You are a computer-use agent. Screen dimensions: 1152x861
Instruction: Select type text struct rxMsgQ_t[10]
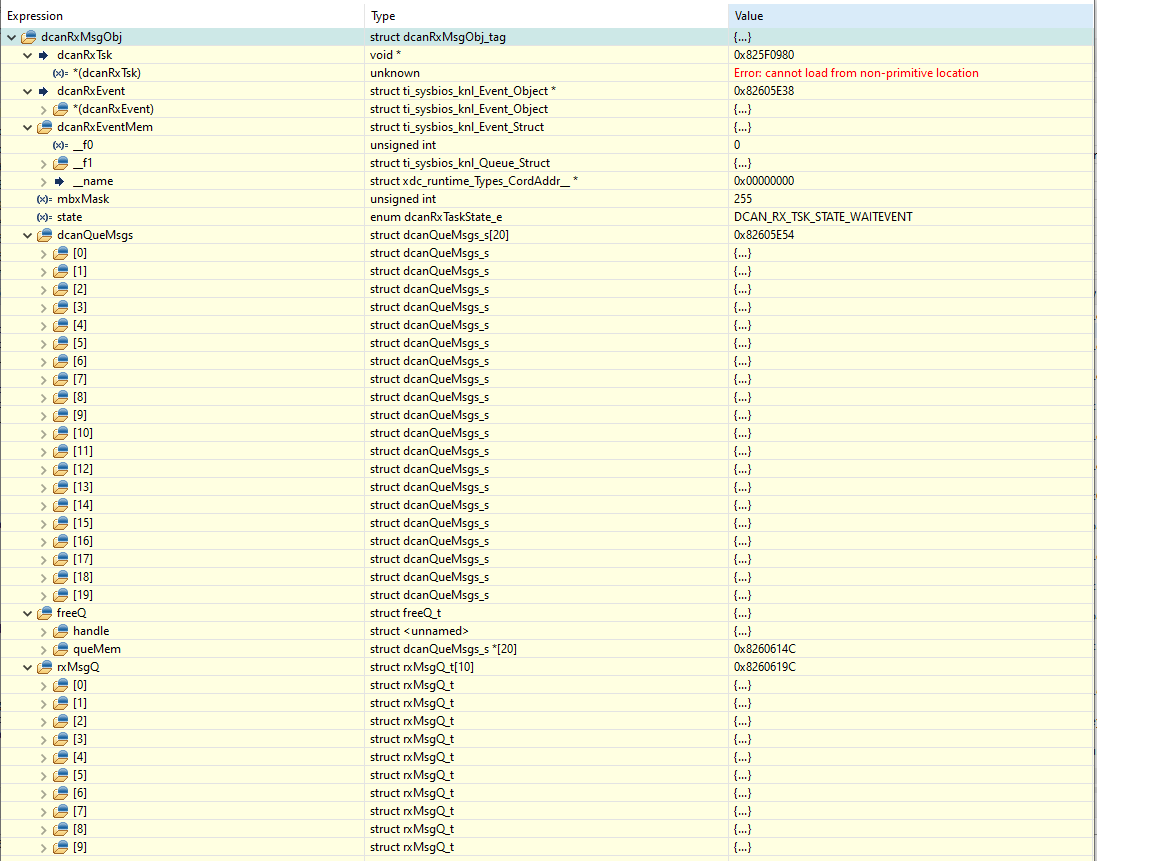tap(422, 667)
